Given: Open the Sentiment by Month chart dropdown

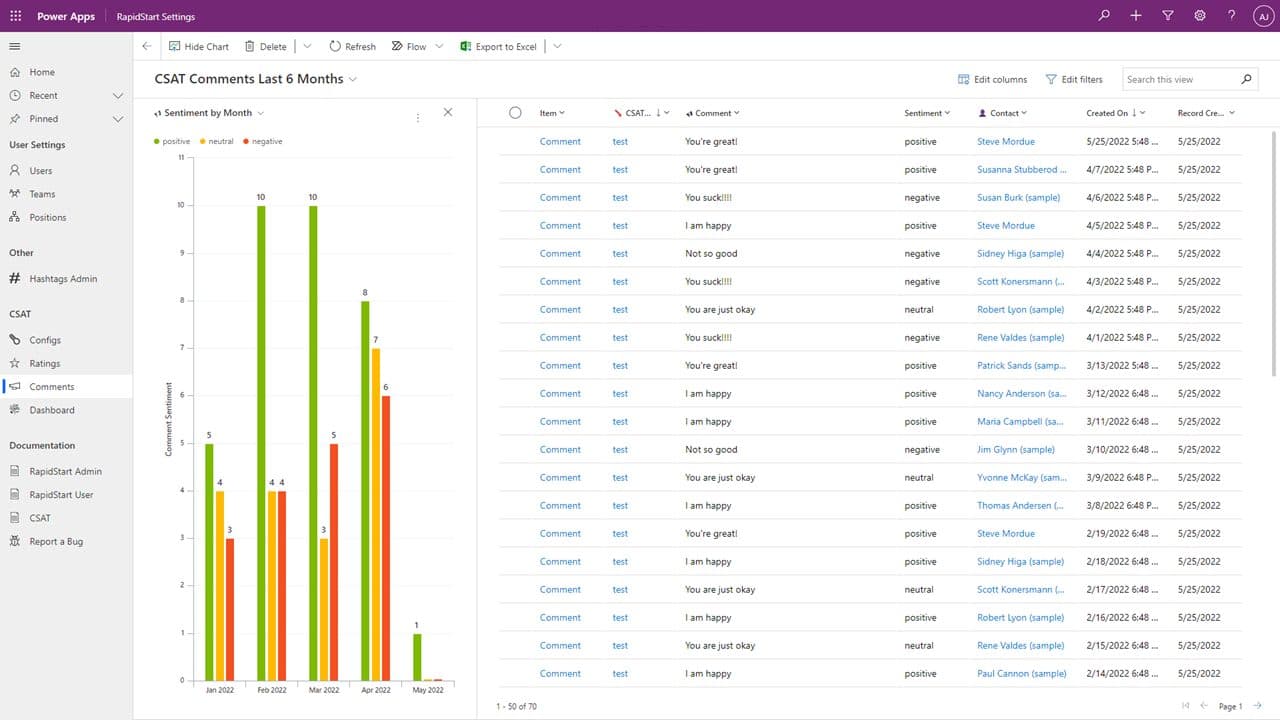Looking at the screenshot, I should (x=261, y=113).
